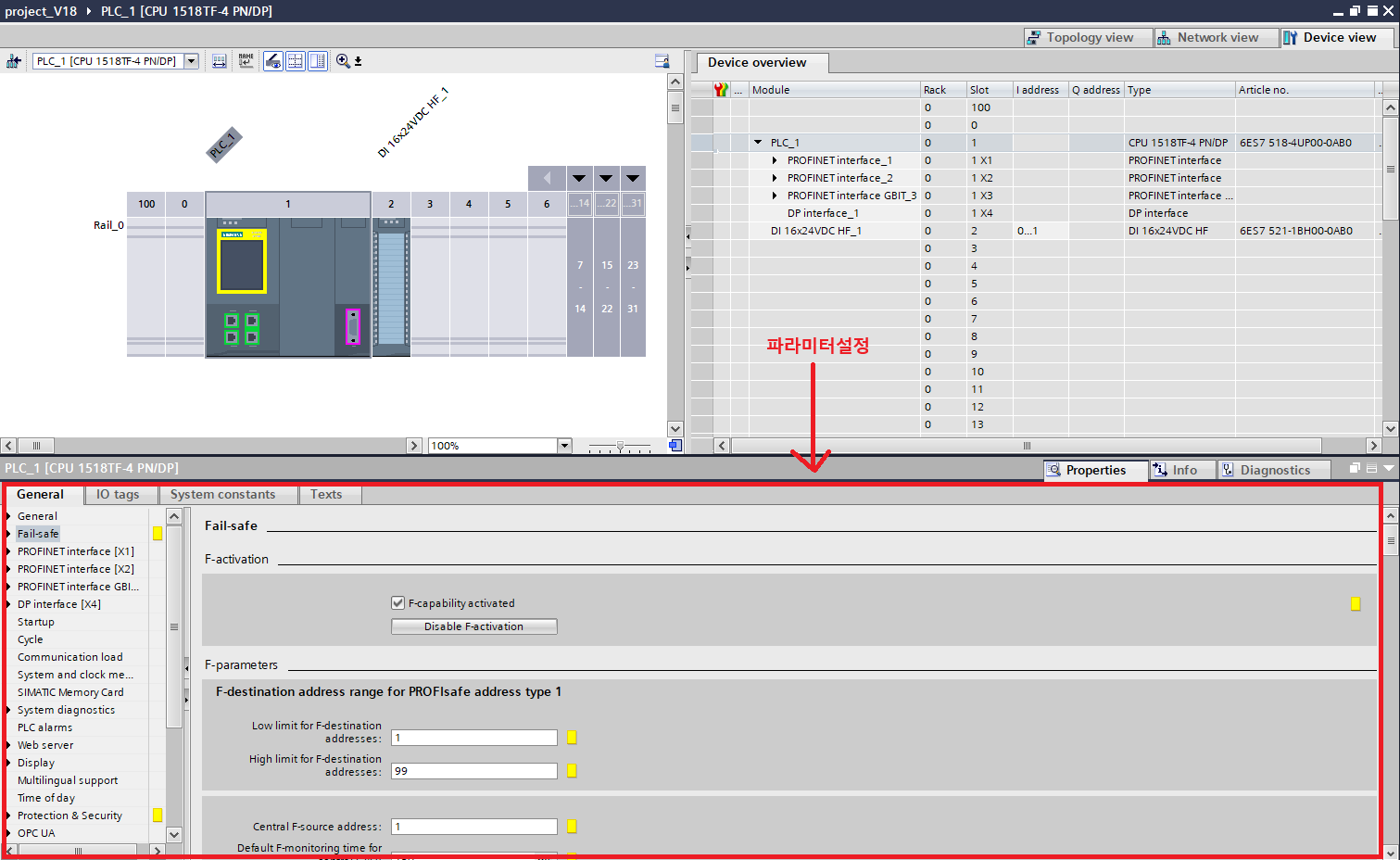This screenshot has height=860, width=1400.
Task: Click the go-to-network-view icon beside device selector
Action: 14,61
